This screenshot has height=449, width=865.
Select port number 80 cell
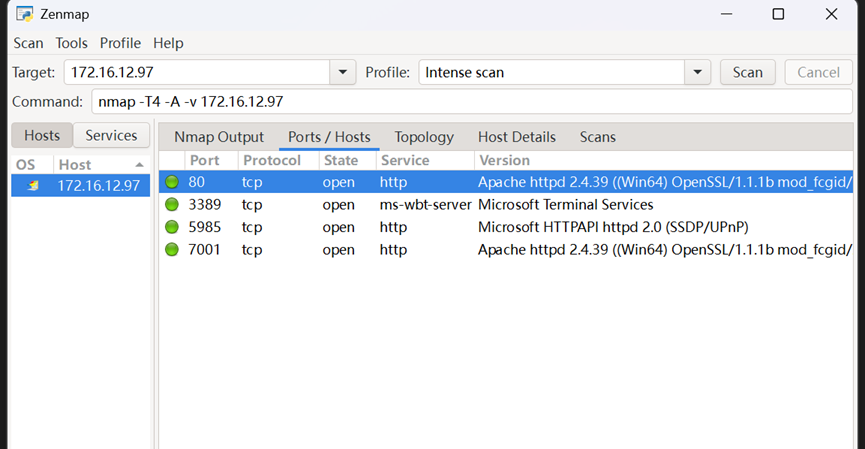pyautogui.click(x=196, y=182)
